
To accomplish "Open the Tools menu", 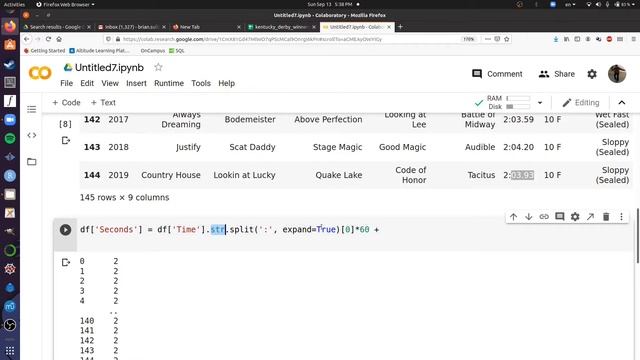I will click(x=201, y=83).
